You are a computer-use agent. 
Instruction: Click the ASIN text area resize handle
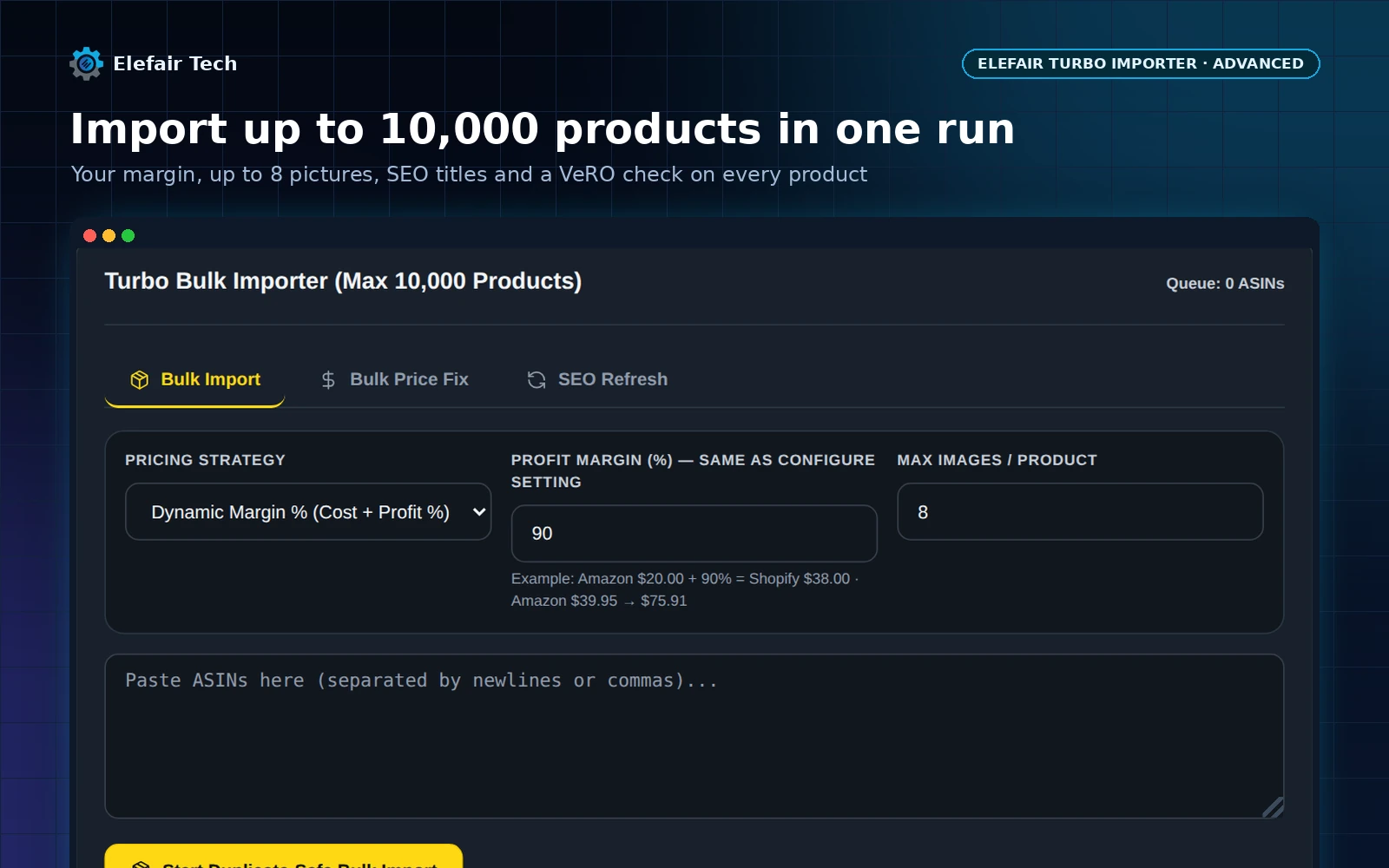coord(1273,807)
